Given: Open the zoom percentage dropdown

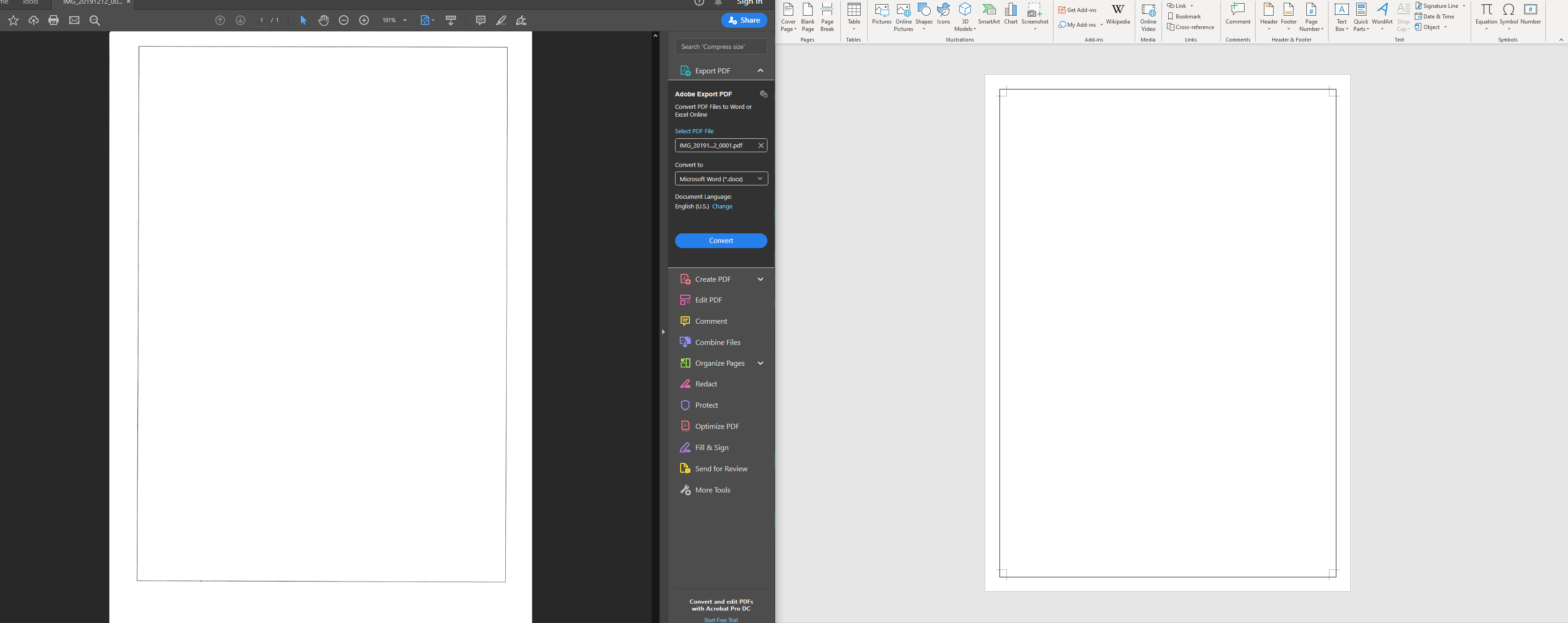Looking at the screenshot, I should point(405,20).
